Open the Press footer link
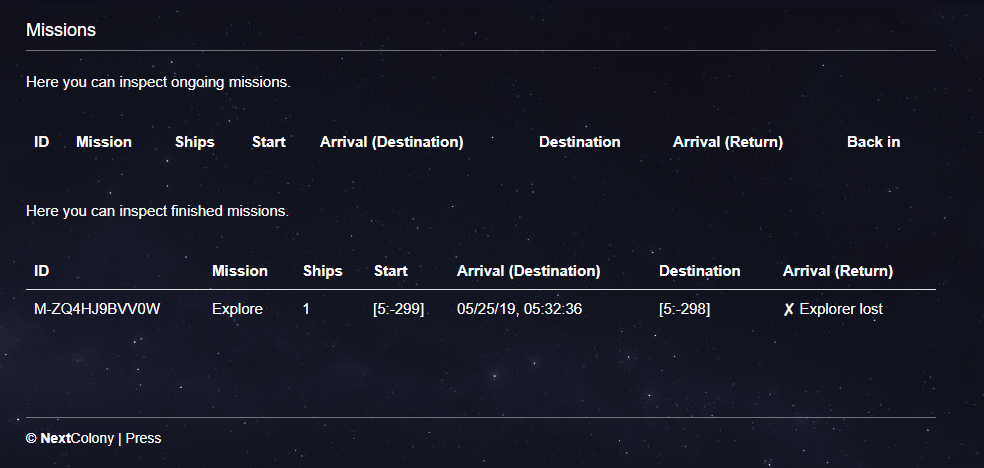The image size is (984, 468). coord(143,438)
